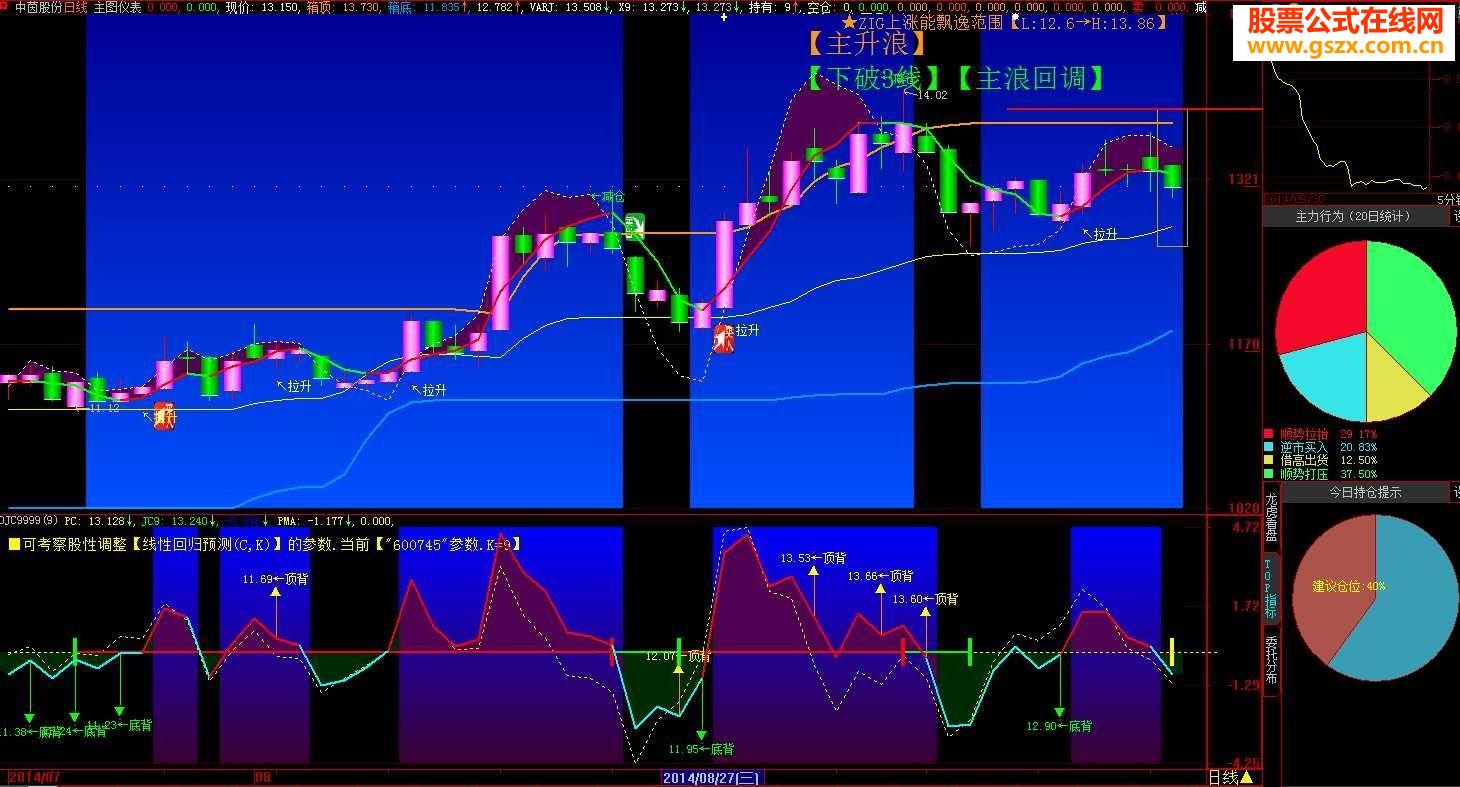
Task: Click the green signal icon after 减仓 label
Action: [635, 225]
